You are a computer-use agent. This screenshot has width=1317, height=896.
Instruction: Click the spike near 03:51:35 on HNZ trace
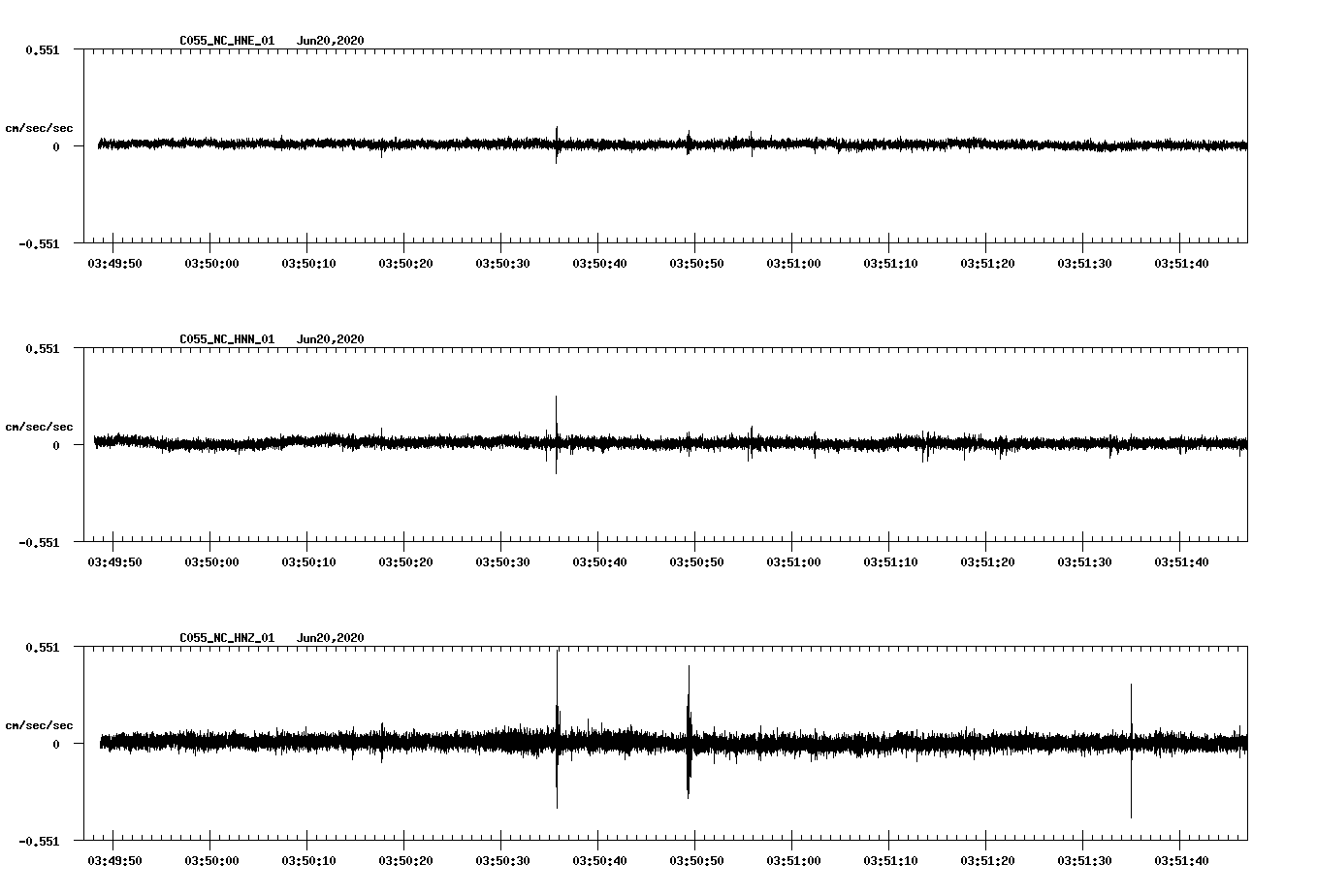coord(1131,751)
